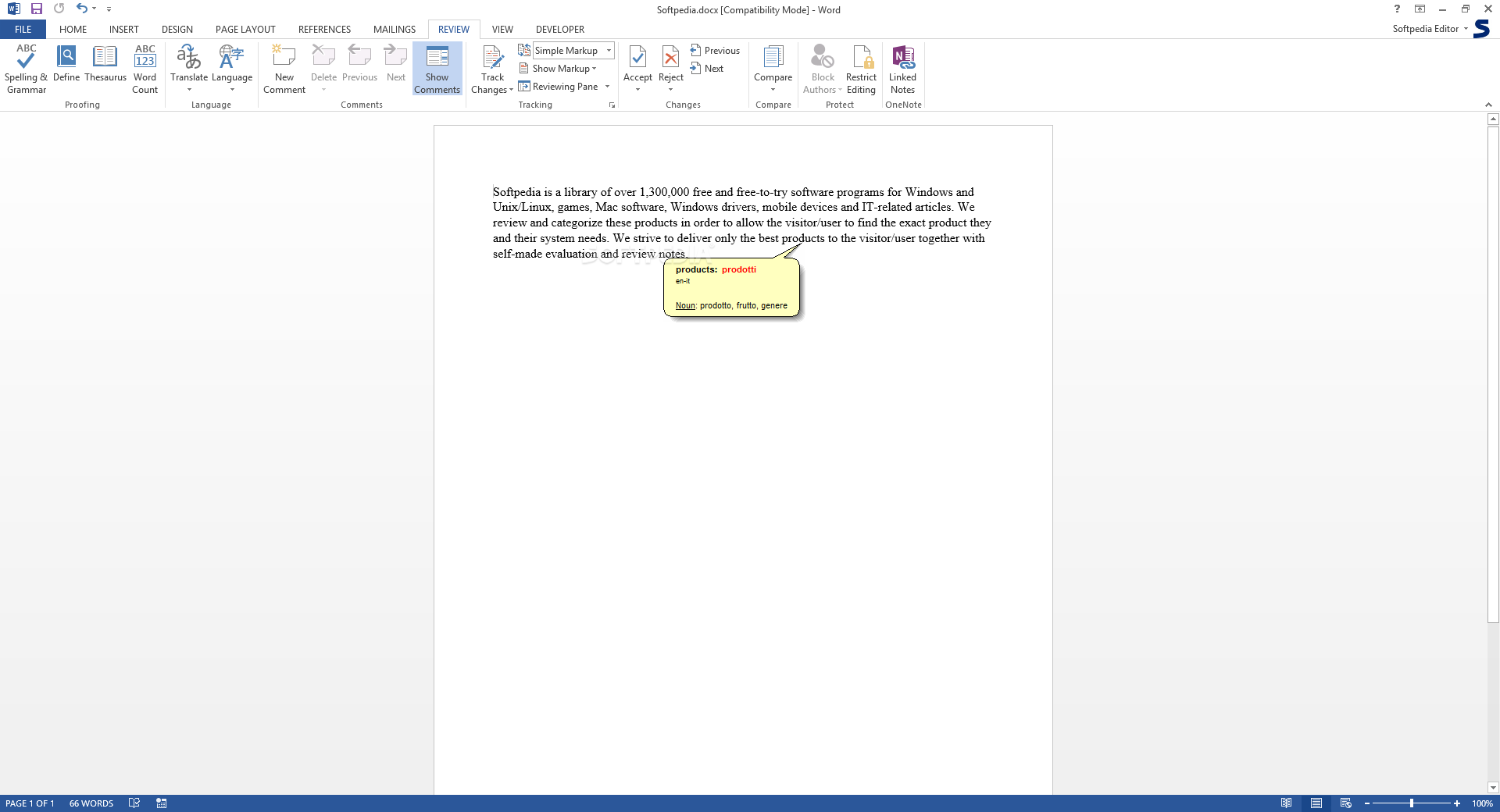Insert a New Comment
This screenshot has width=1500, height=812.
(x=284, y=69)
